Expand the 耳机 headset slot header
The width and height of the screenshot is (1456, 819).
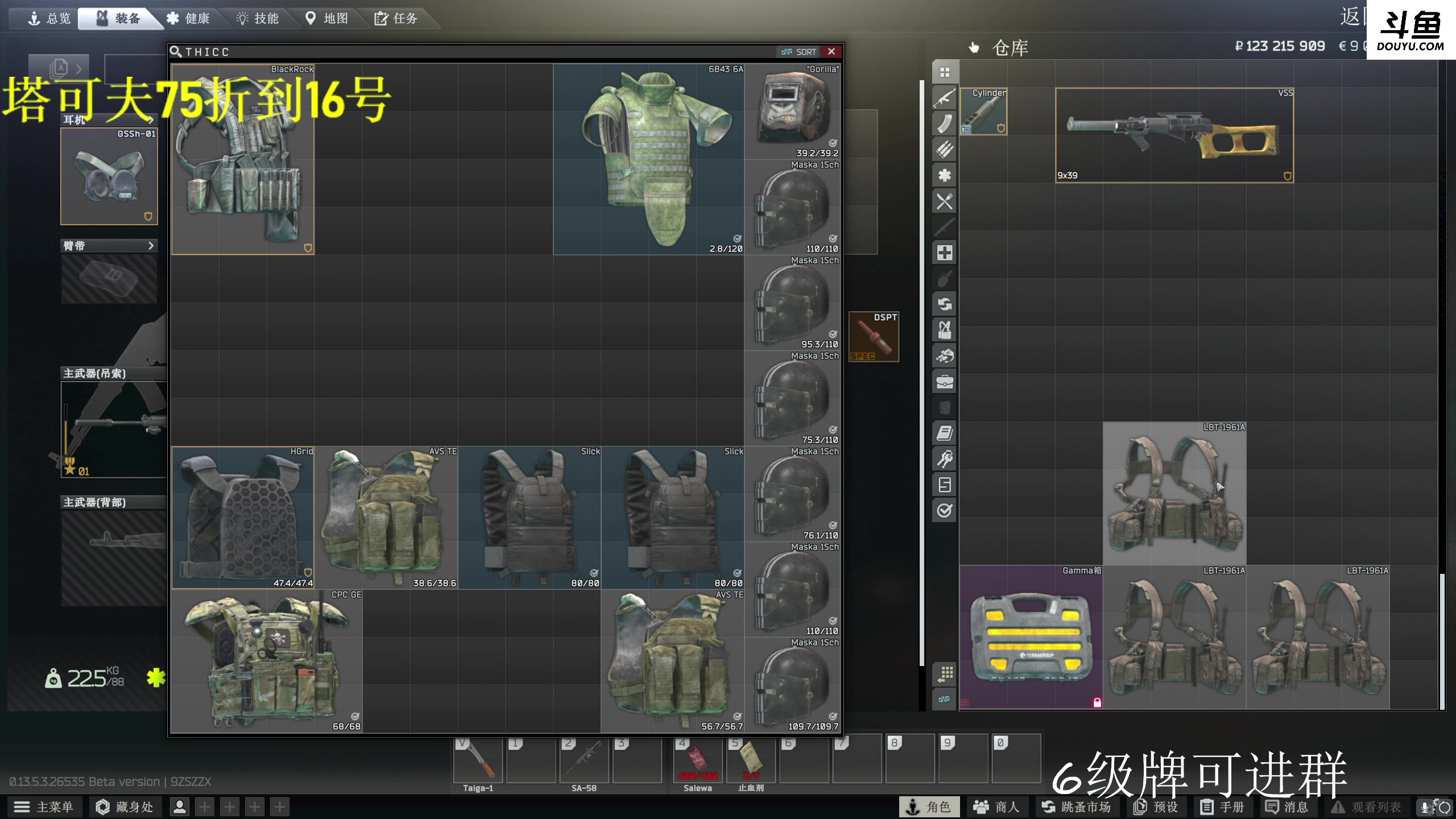click(109, 119)
